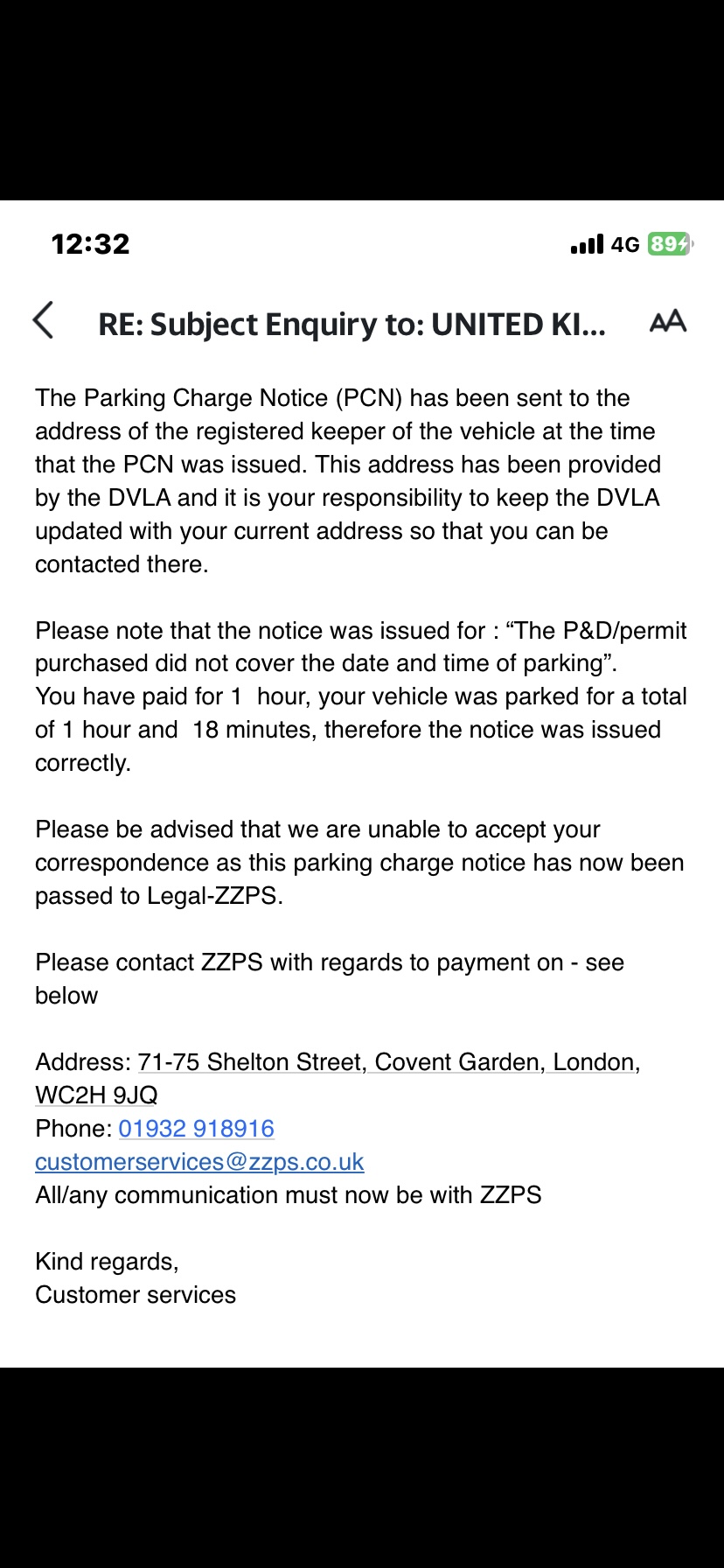This screenshot has width=724, height=1568.
Task: Tap the "Customer services" signature
Action: click(x=136, y=1295)
